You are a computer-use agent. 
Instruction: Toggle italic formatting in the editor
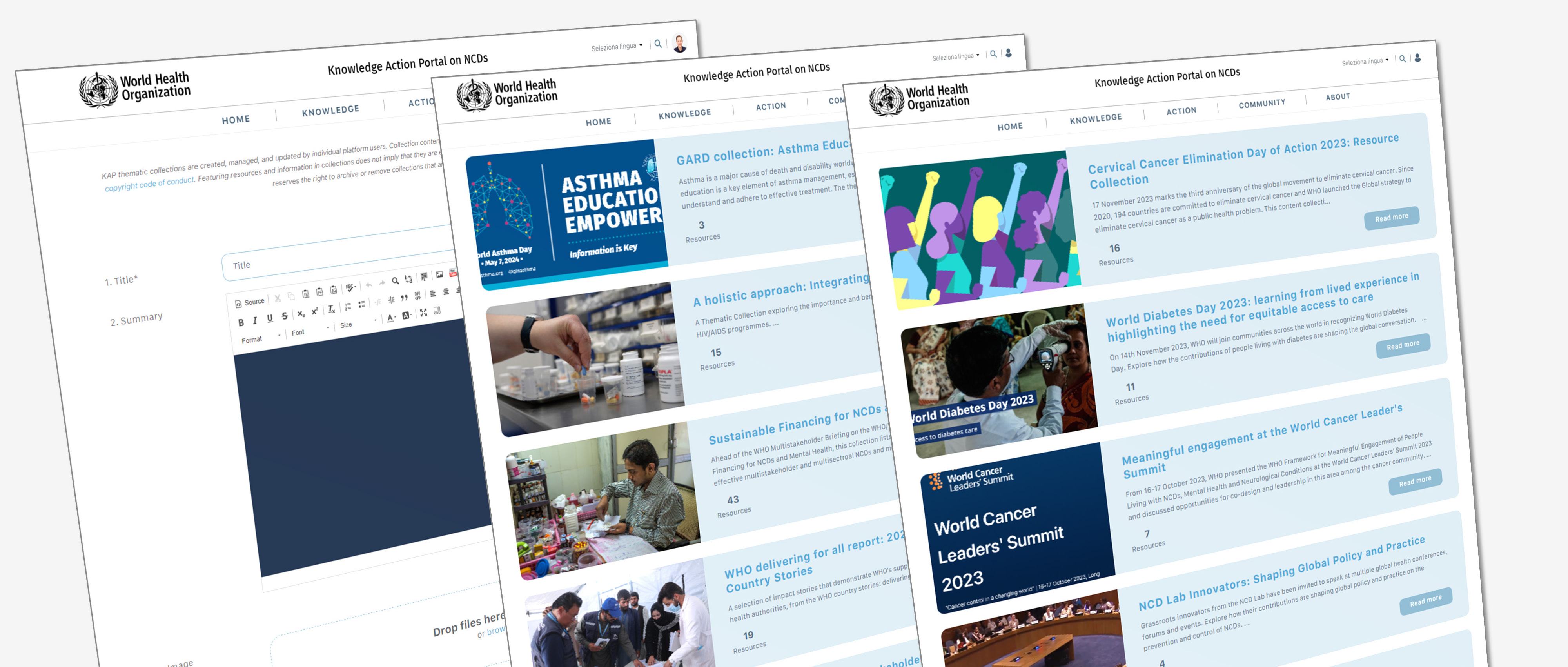(255, 320)
